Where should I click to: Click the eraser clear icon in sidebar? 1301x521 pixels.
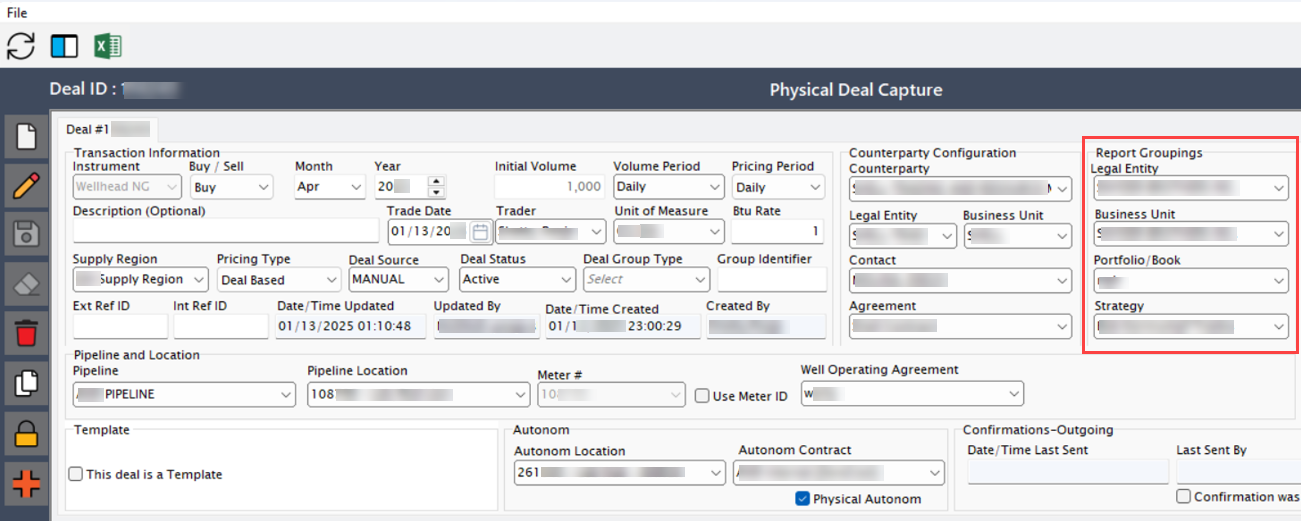(x=27, y=285)
